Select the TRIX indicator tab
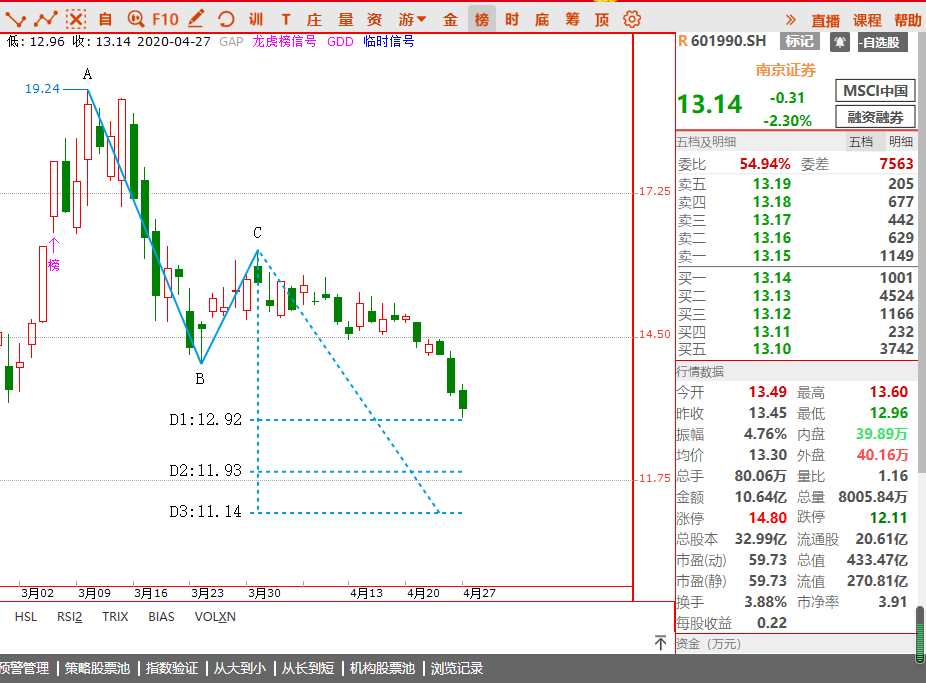The height and width of the screenshot is (683, 926). (115, 617)
